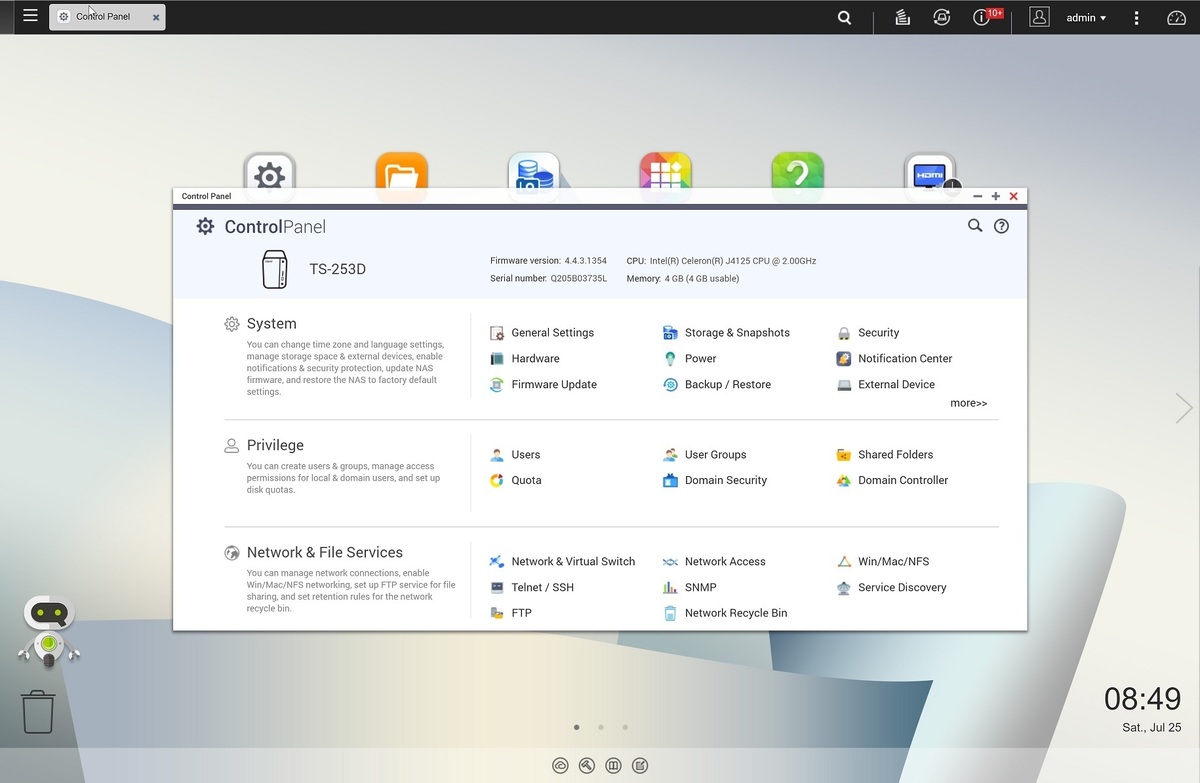Open FTP settings
This screenshot has width=1200, height=783.
pos(510,614)
